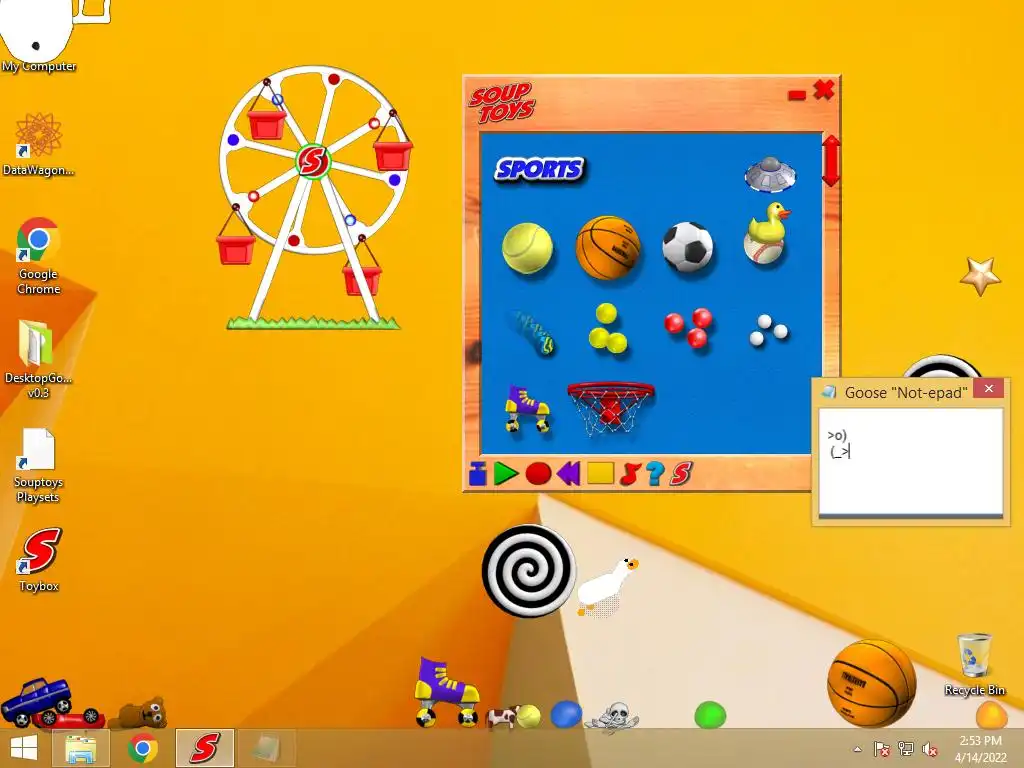This screenshot has width=1024, height=768.
Task: Select the DesktopGoose v0.3 folder
Action: [x=38, y=359]
